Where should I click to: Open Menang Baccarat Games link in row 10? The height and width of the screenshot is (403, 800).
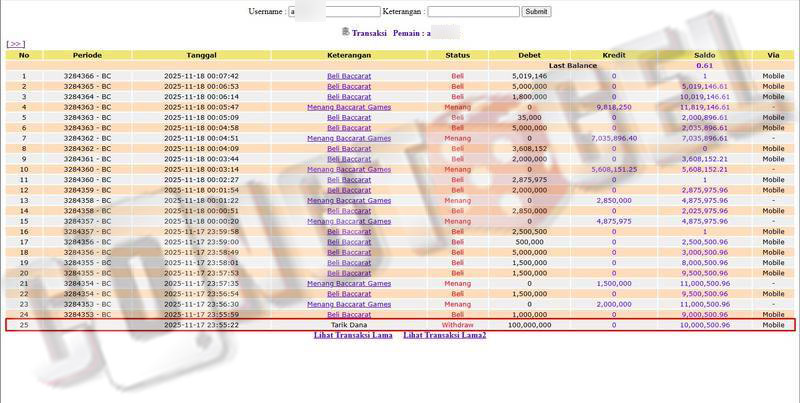(x=349, y=169)
